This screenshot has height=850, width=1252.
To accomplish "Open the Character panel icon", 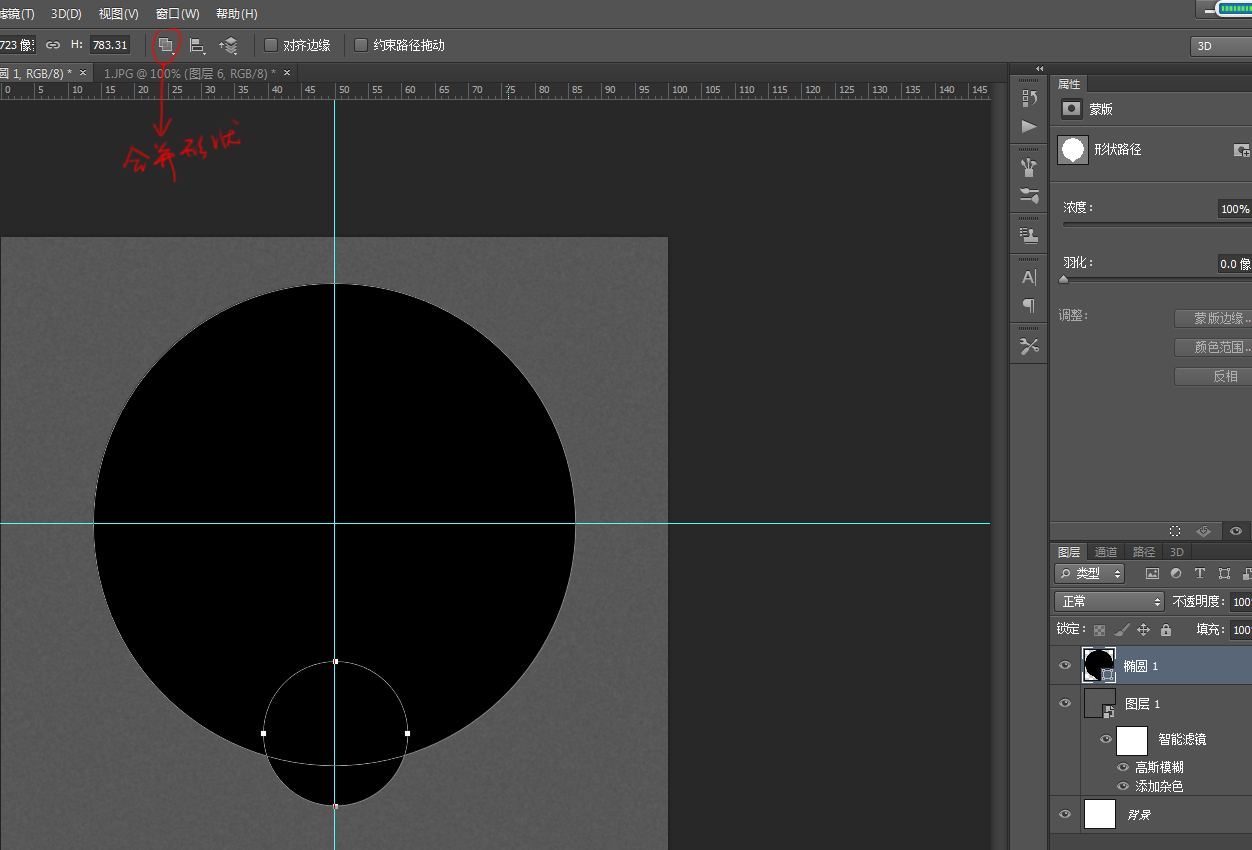I will (1029, 277).
